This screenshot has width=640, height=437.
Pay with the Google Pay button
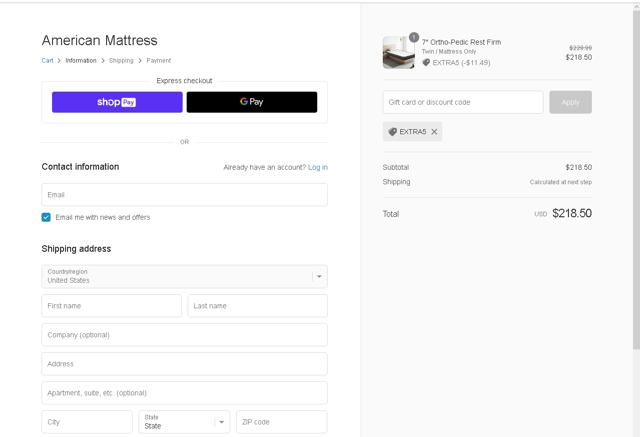[x=252, y=102]
